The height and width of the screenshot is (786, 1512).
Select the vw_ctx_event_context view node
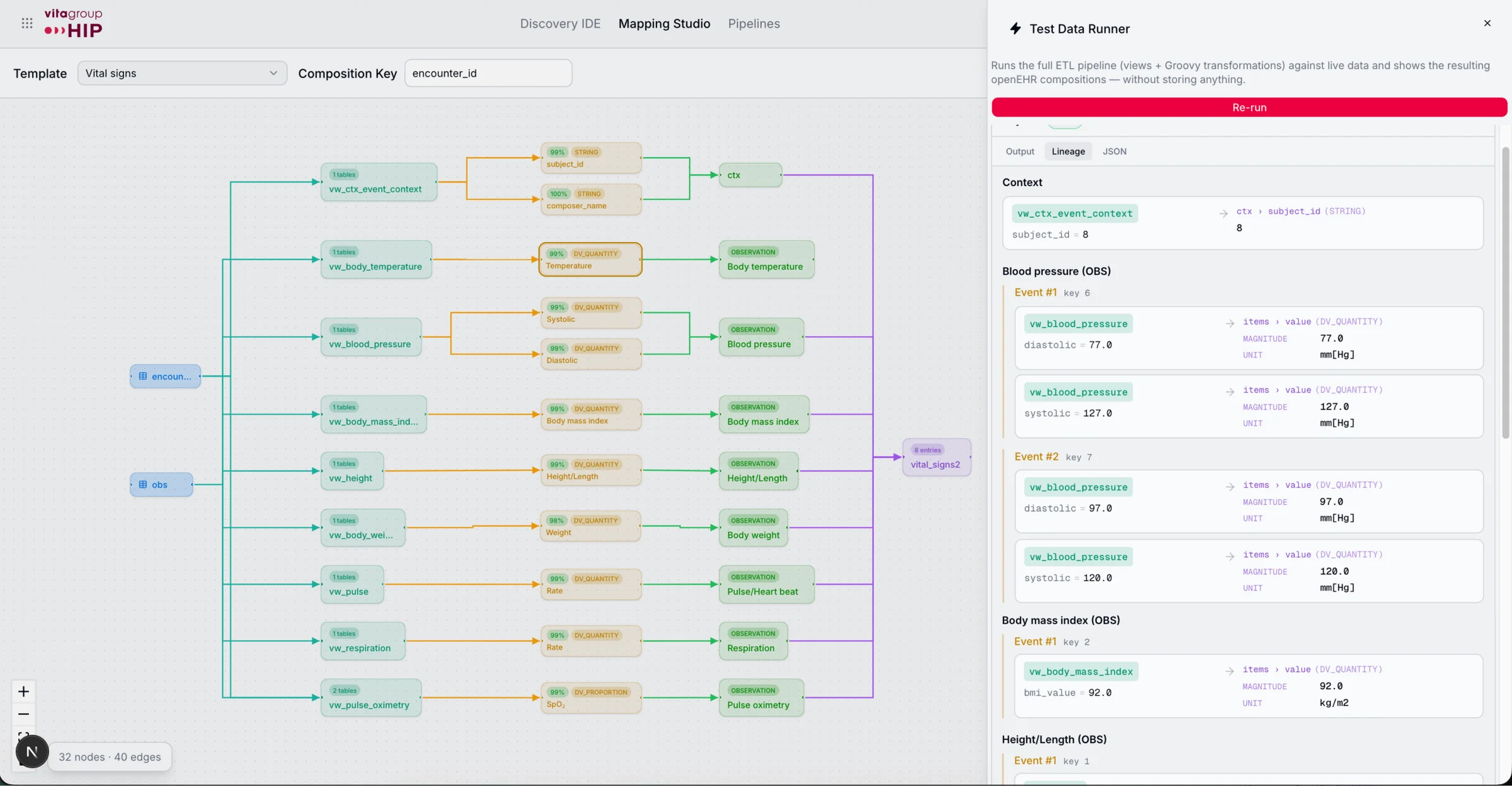(x=379, y=182)
